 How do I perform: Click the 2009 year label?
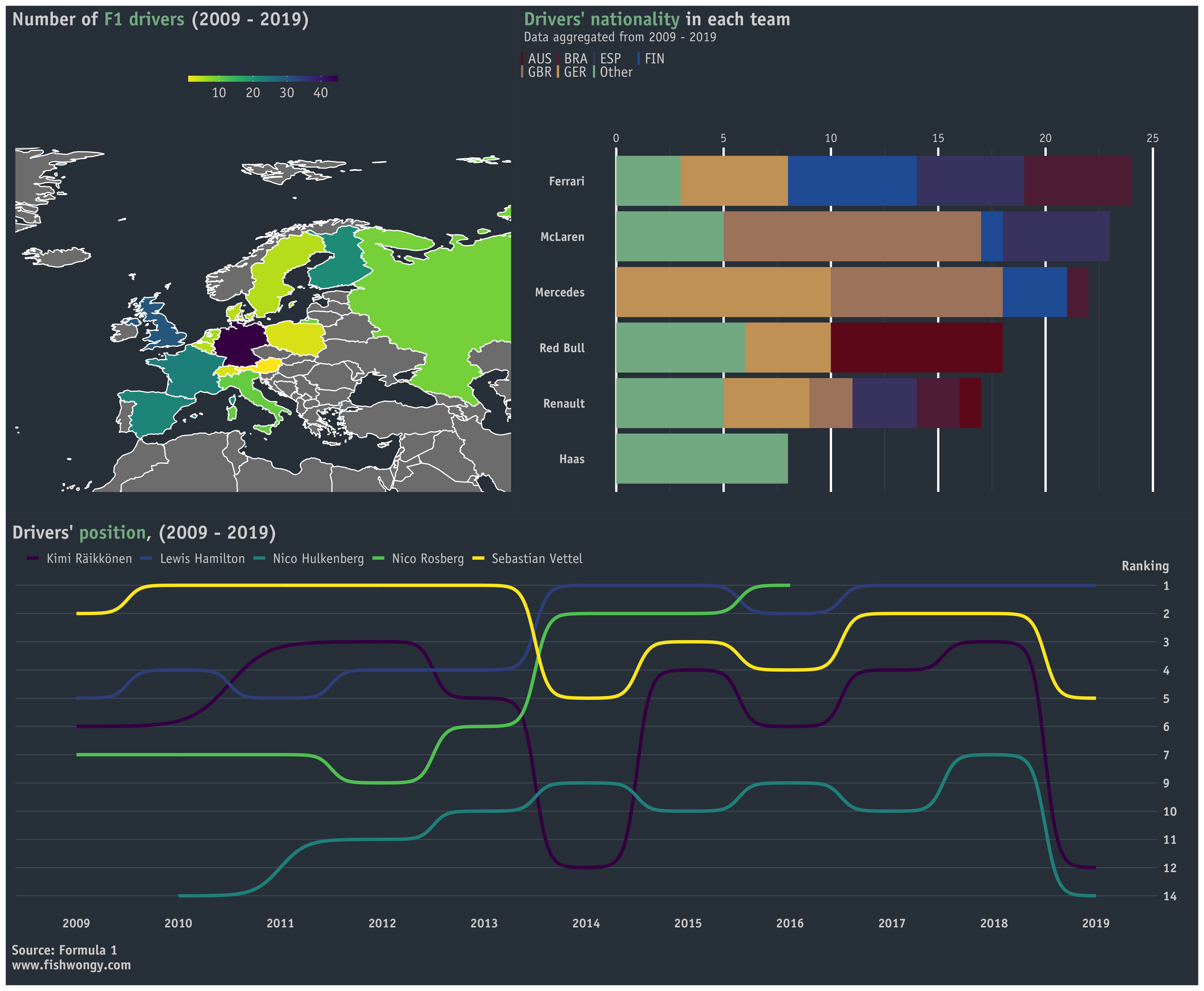tap(76, 923)
